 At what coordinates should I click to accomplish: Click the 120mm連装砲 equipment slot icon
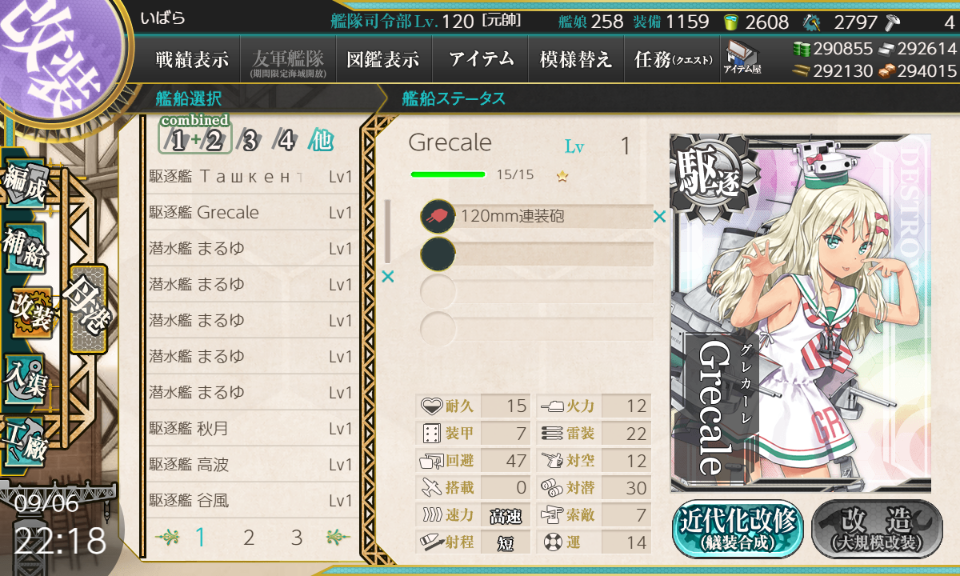(x=438, y=216)
